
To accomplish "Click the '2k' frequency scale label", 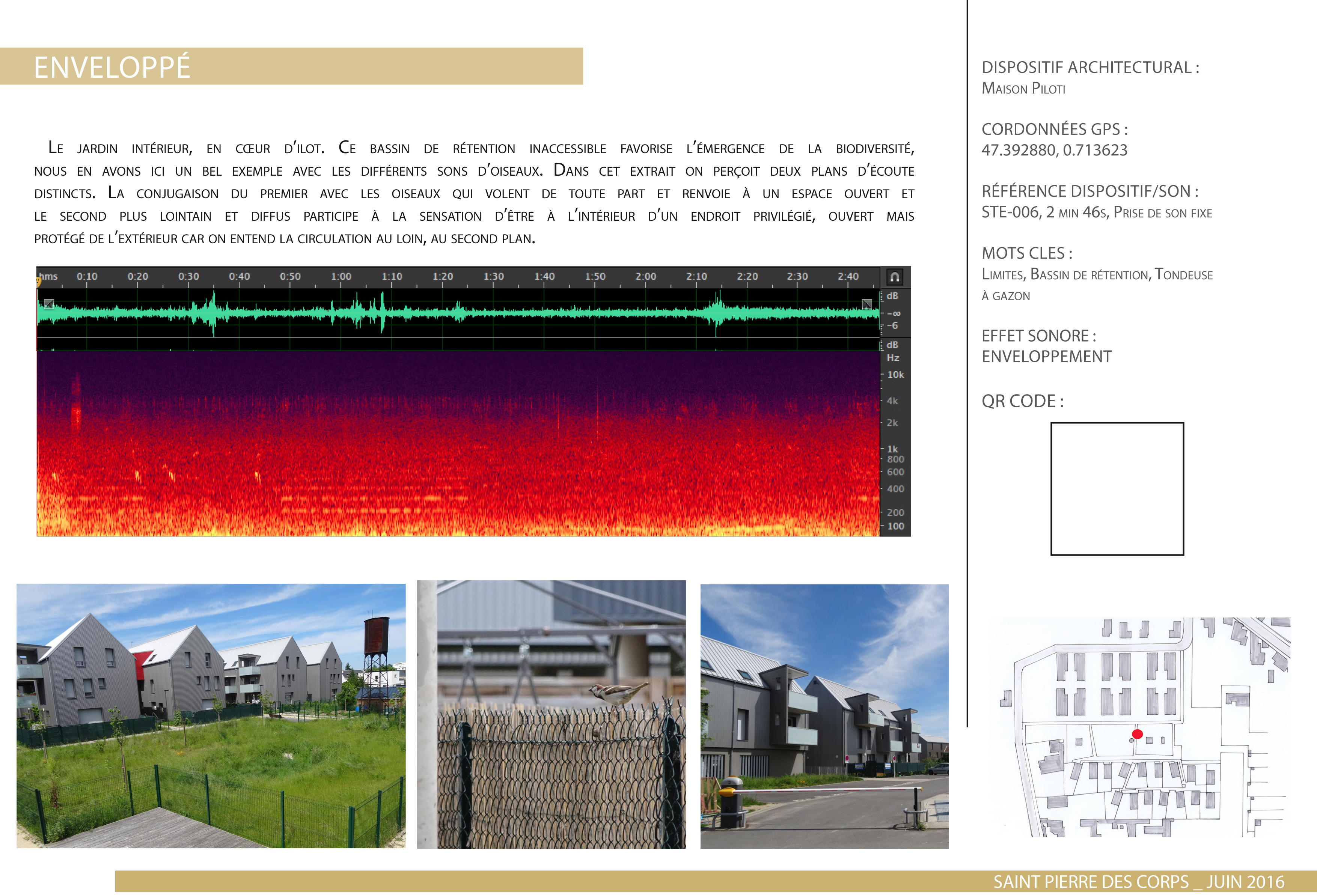I will (x=892, y=423).
